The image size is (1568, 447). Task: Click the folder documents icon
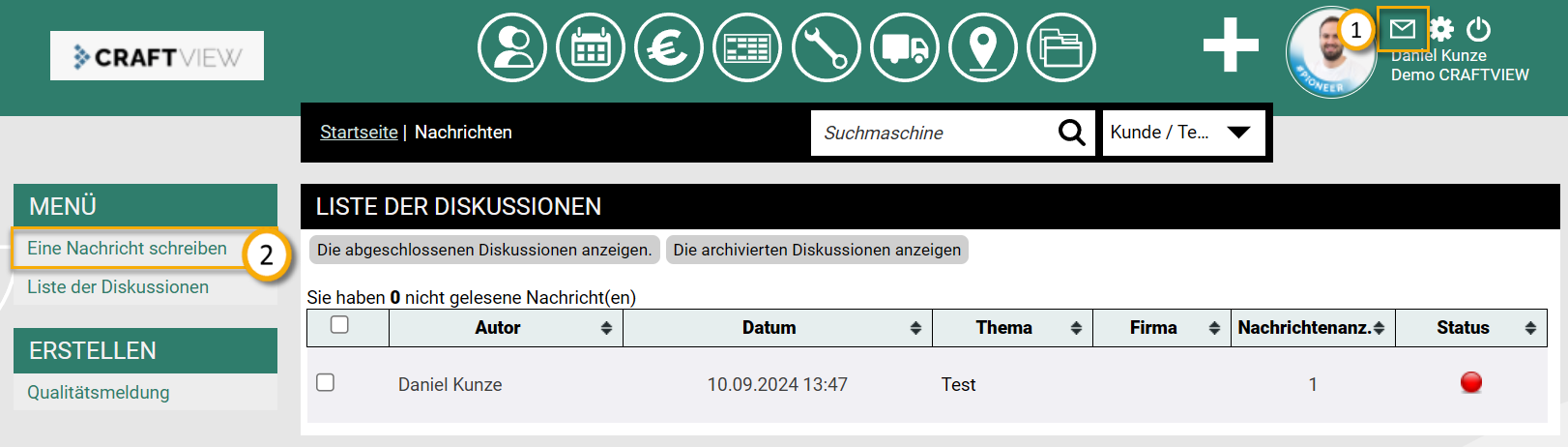1061,47
